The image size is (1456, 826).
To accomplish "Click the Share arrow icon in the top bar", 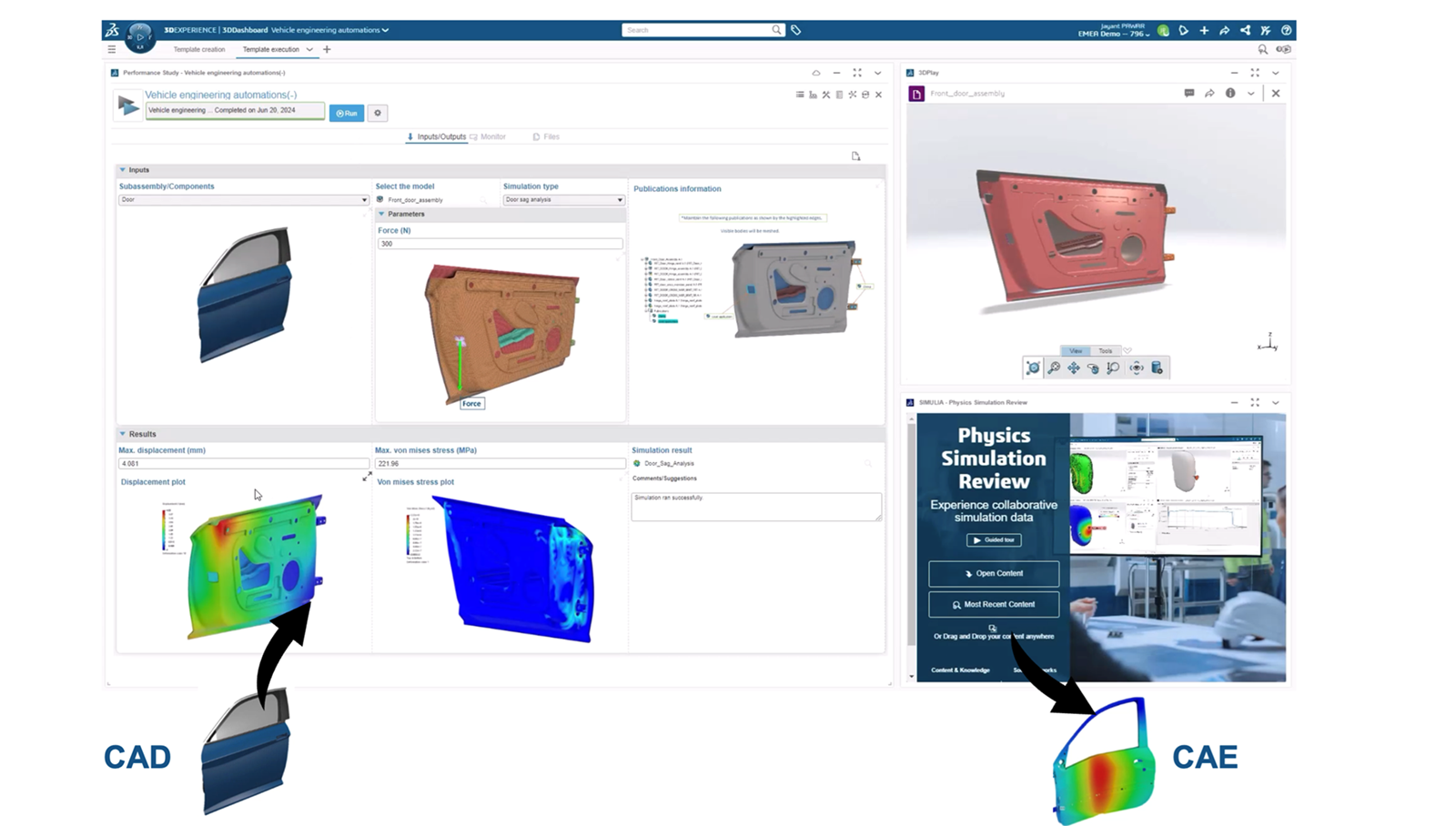I will (1225, 31).
